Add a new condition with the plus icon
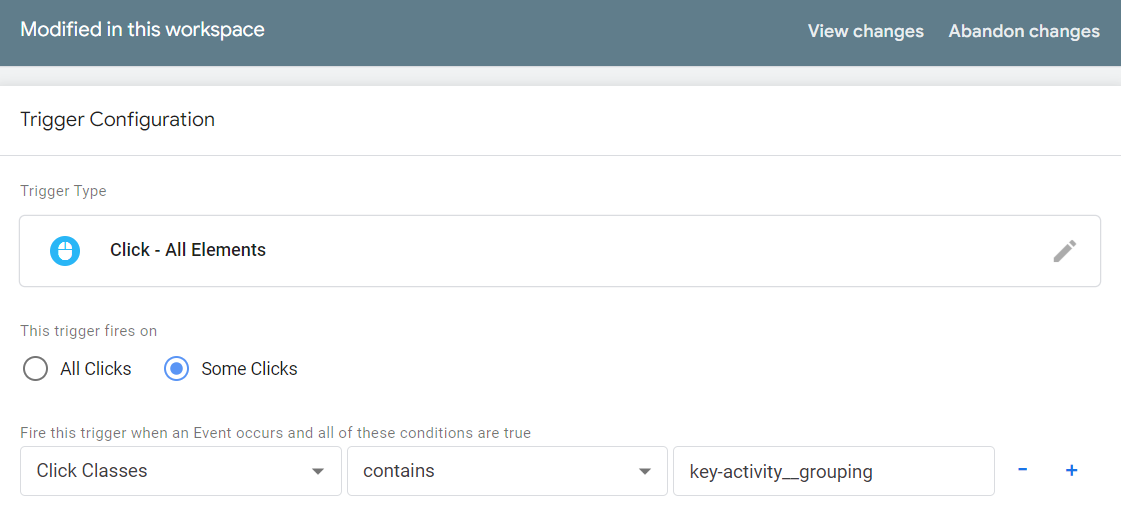 tap(1071, 470)
